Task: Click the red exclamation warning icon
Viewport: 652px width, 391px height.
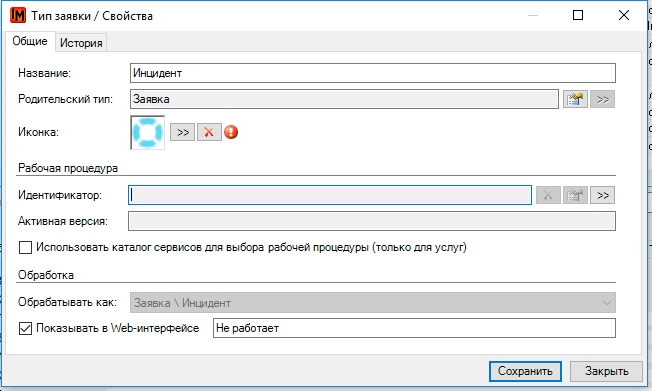Action: (x=231, y=132)
